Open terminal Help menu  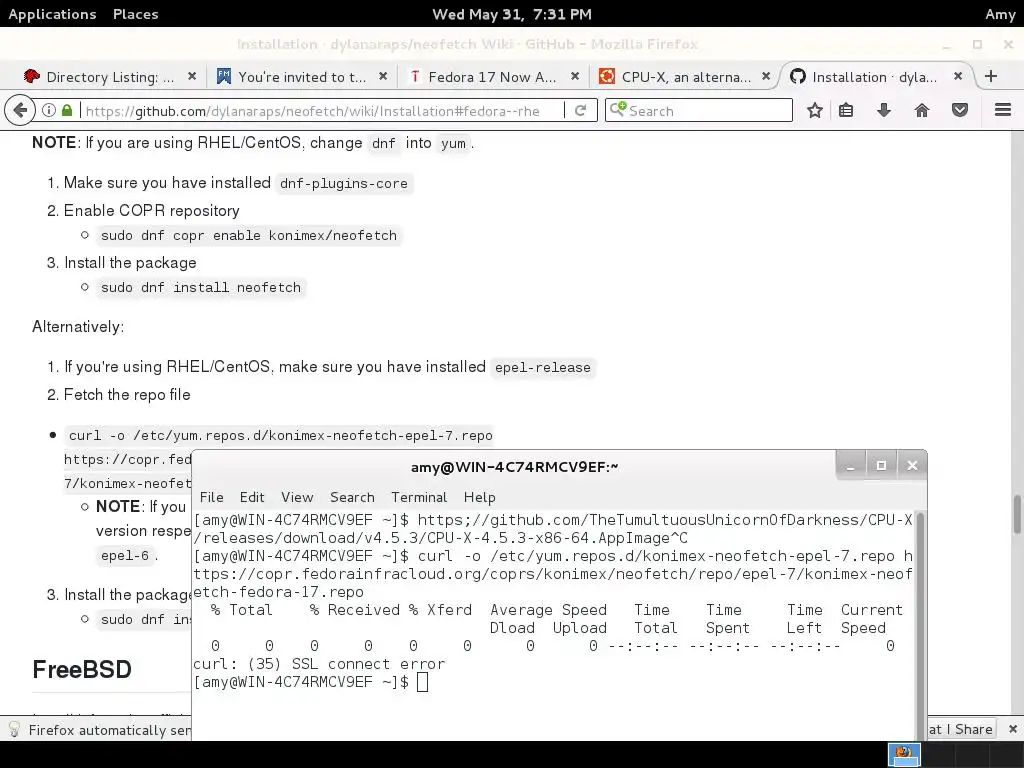(x=479, y=497)
